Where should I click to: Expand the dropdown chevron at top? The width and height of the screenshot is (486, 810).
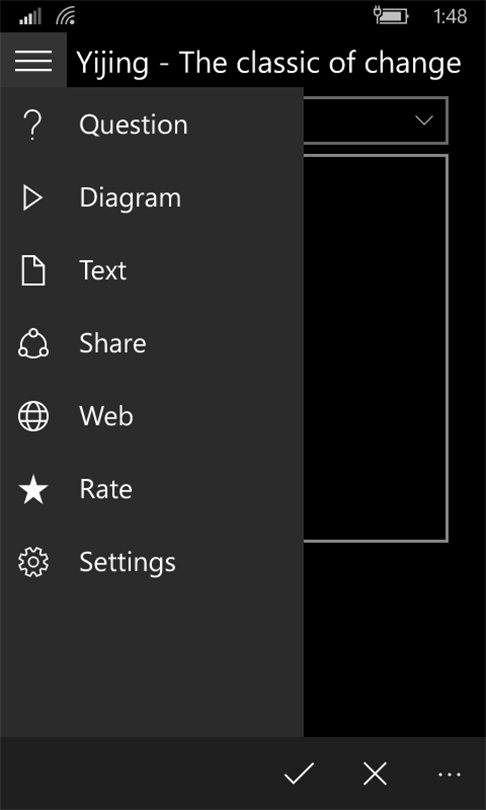[x=424, y=121]
